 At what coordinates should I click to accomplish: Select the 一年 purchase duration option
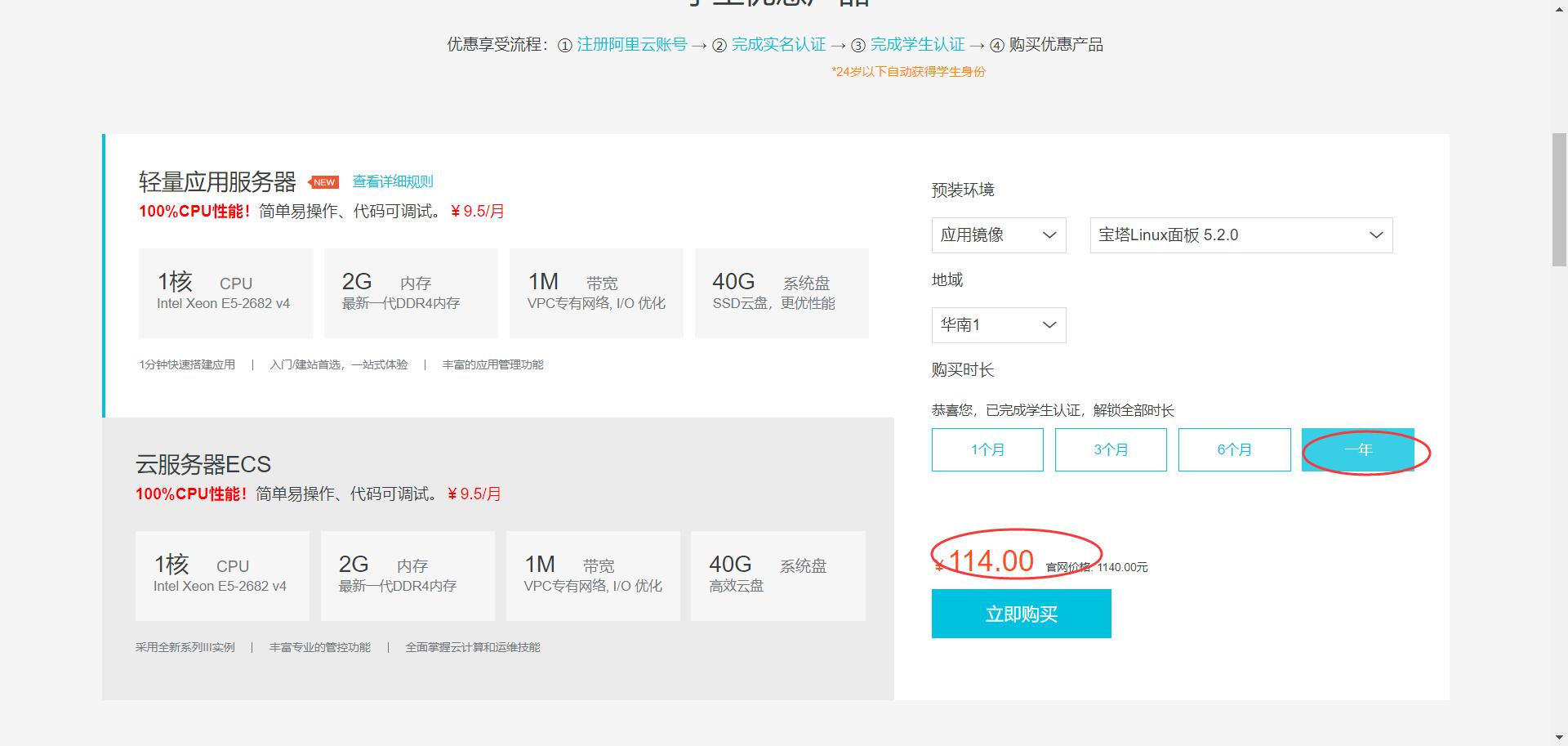pos(1358,449)
